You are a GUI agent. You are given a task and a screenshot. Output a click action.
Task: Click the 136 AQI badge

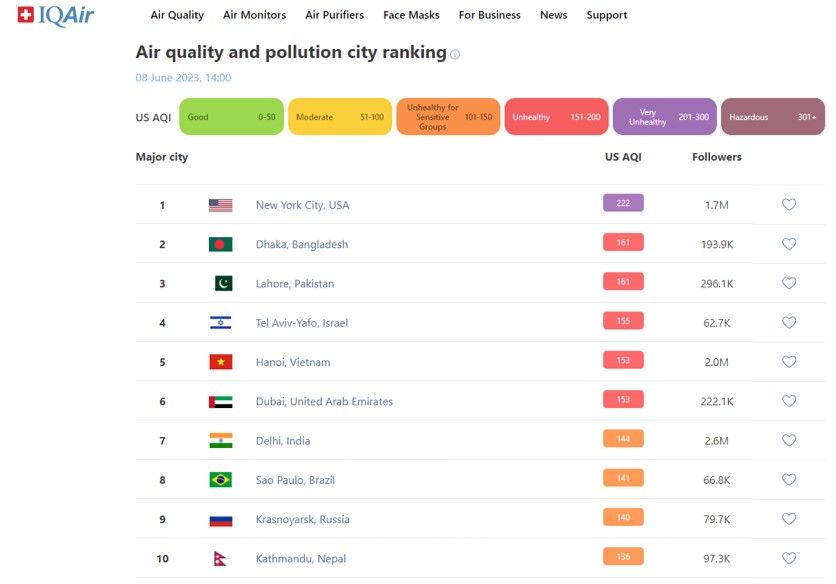[x=623, y=557]
